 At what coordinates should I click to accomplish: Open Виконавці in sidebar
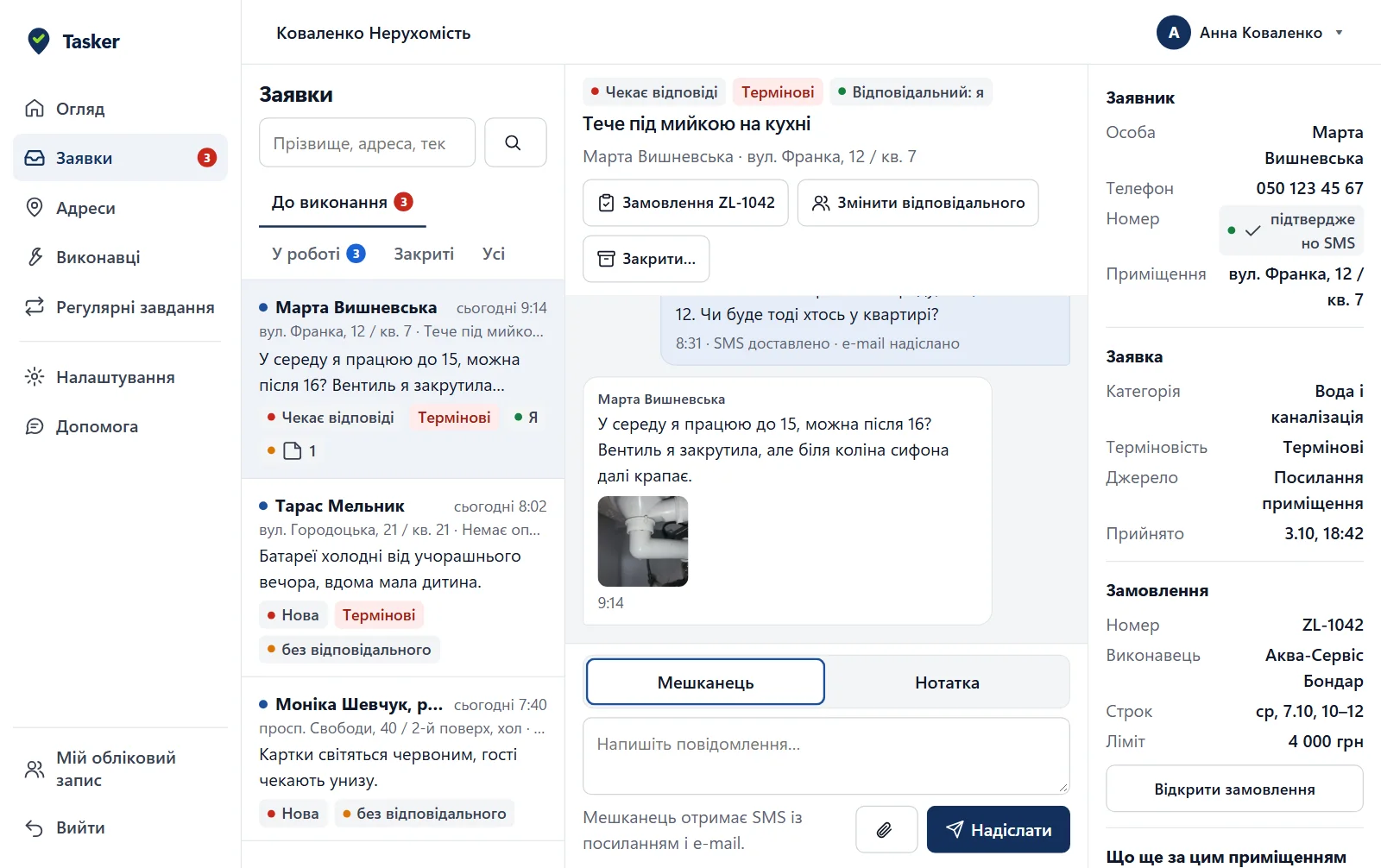(x=120, y=256)
